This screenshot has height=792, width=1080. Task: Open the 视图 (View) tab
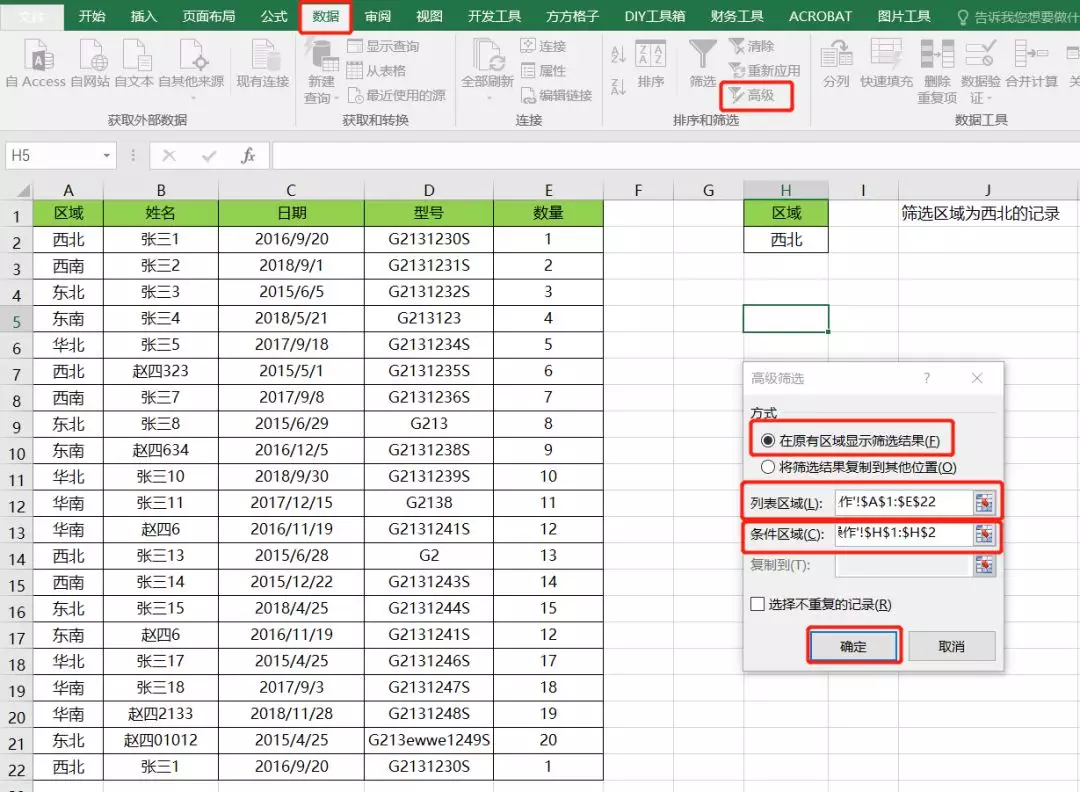pos(429,16)
